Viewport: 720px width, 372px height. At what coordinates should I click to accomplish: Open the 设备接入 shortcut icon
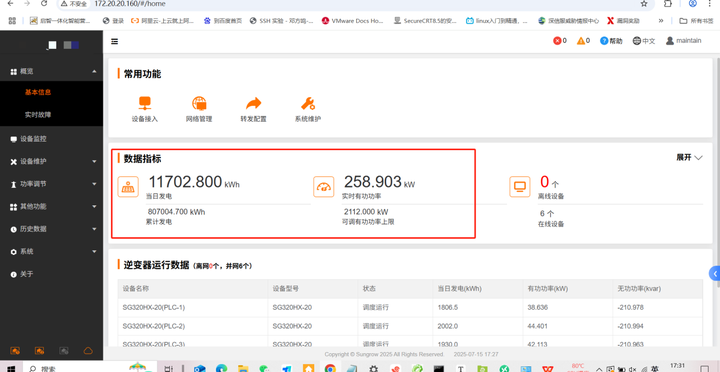click(x=145, y=103)
